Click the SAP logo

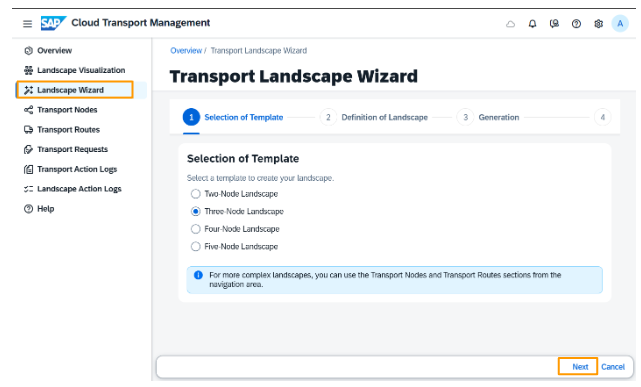click(x=53, y=23)
